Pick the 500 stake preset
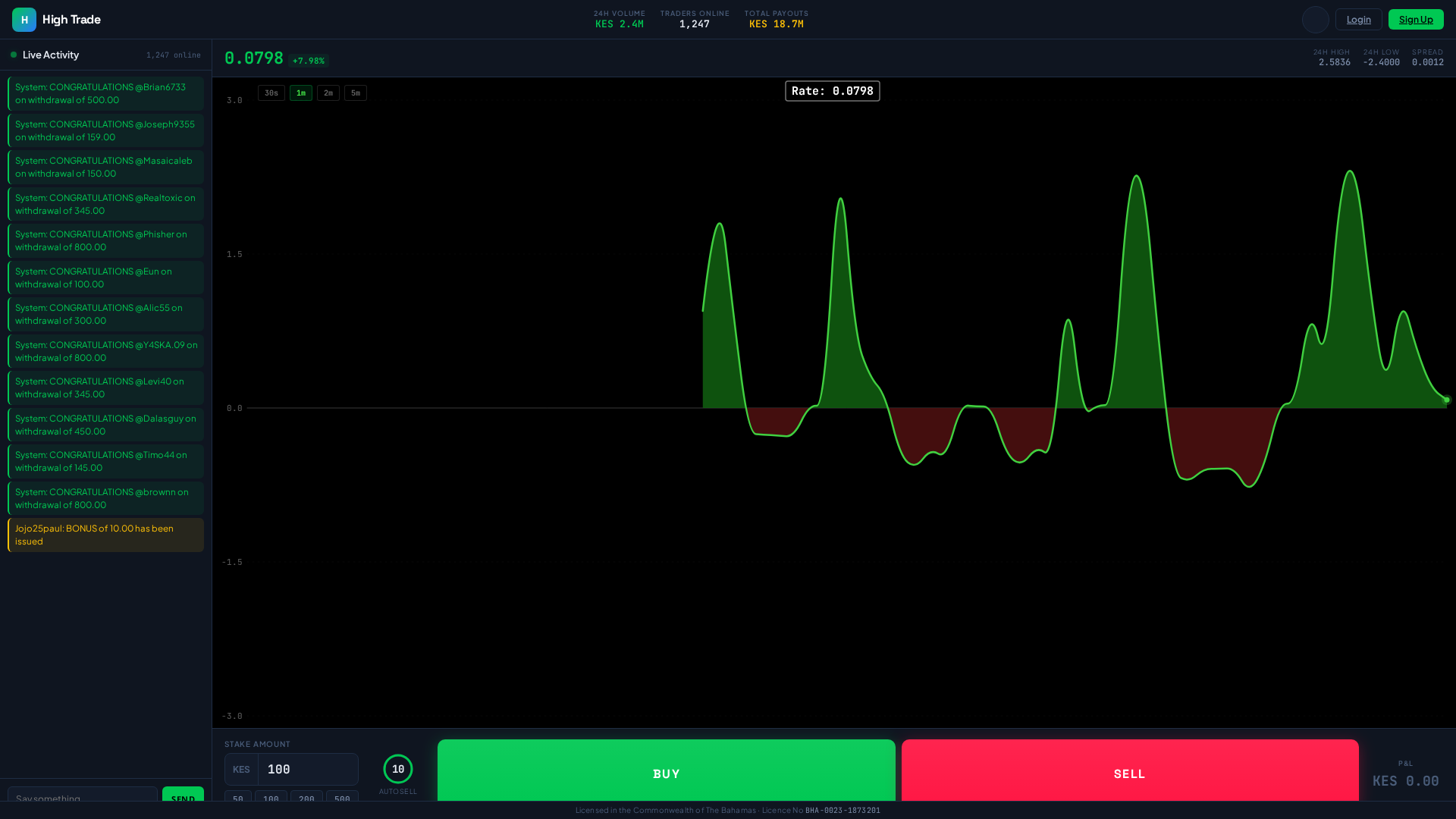The width and height of the screenshot is (1456, 819). pos(342,796)
